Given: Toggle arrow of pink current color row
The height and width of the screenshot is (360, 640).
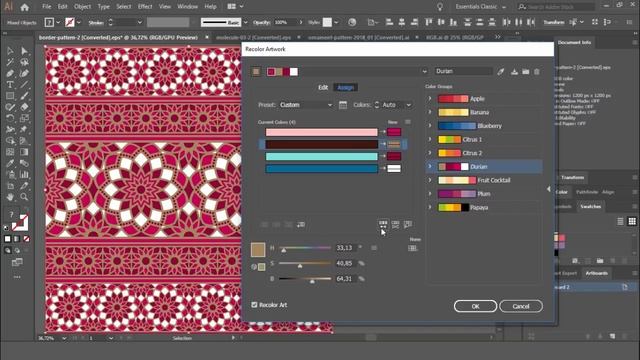Looking at the screenshot, I should (383, 132).
